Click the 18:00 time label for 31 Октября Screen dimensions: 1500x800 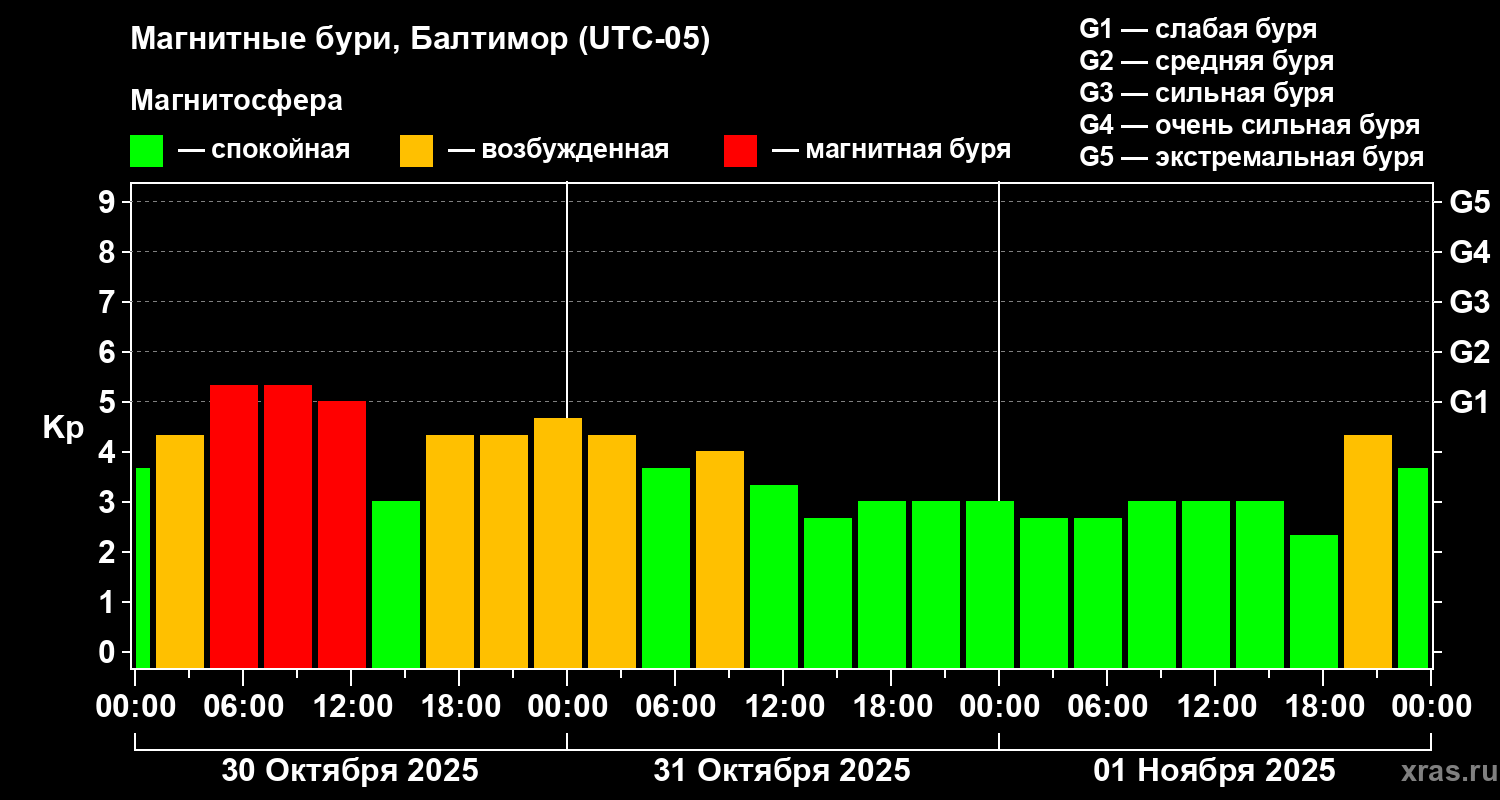click(891, 706)
